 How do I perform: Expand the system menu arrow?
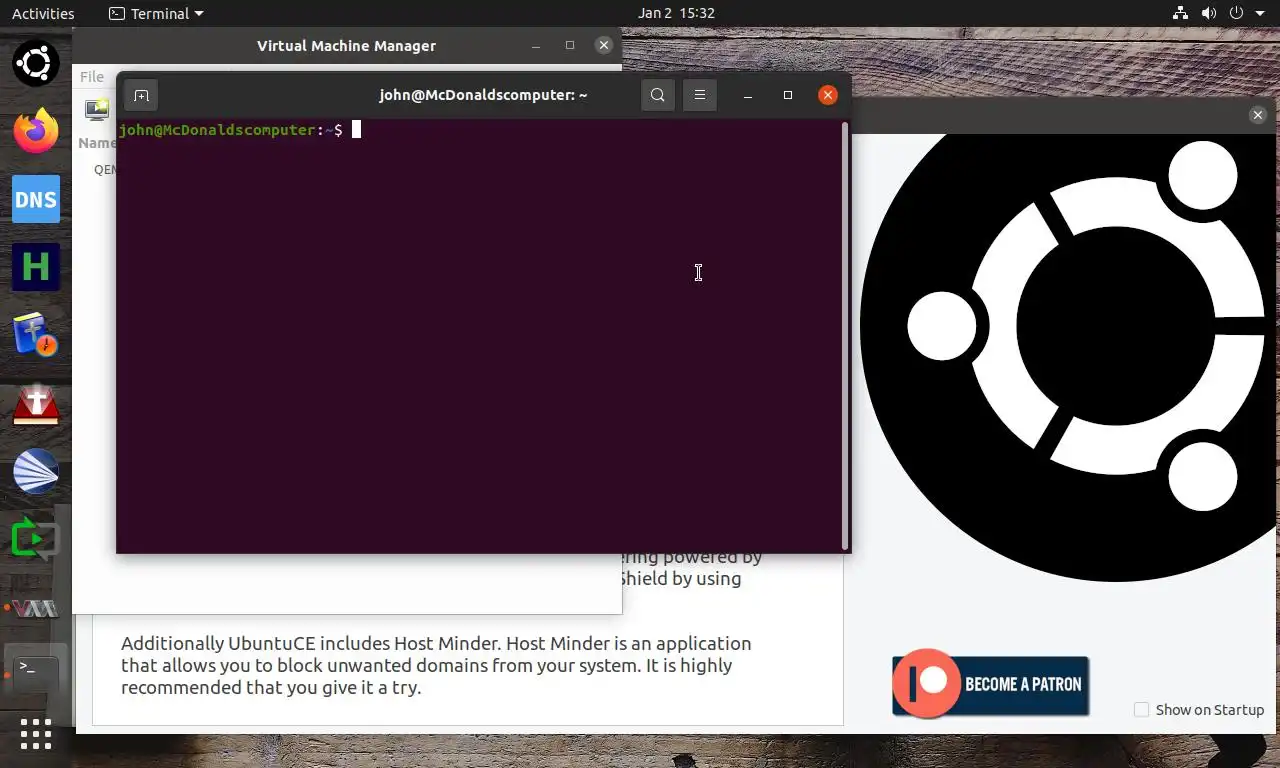coord(1260,14)
